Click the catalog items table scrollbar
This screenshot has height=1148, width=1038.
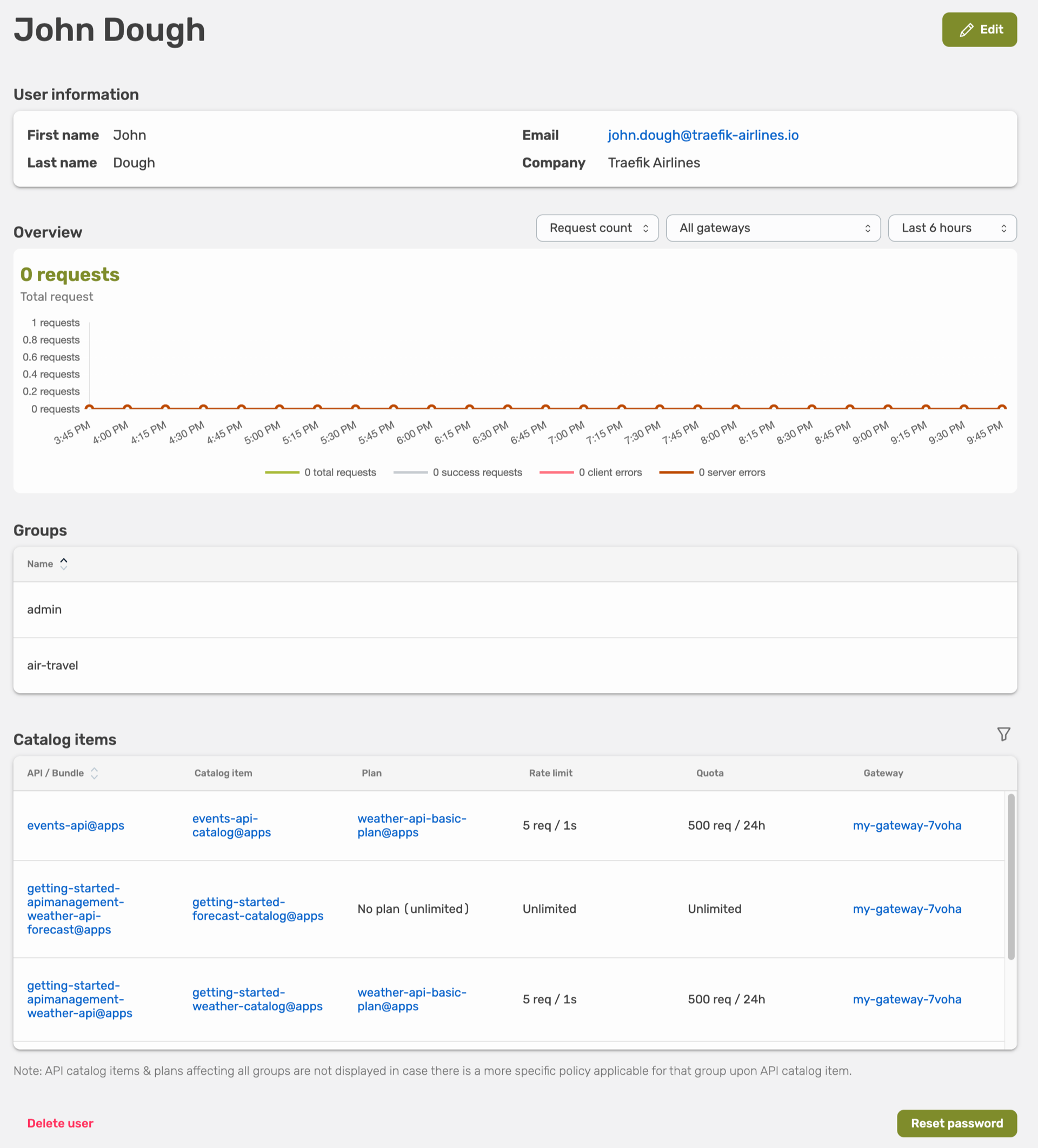click(x=1010, y=877)
